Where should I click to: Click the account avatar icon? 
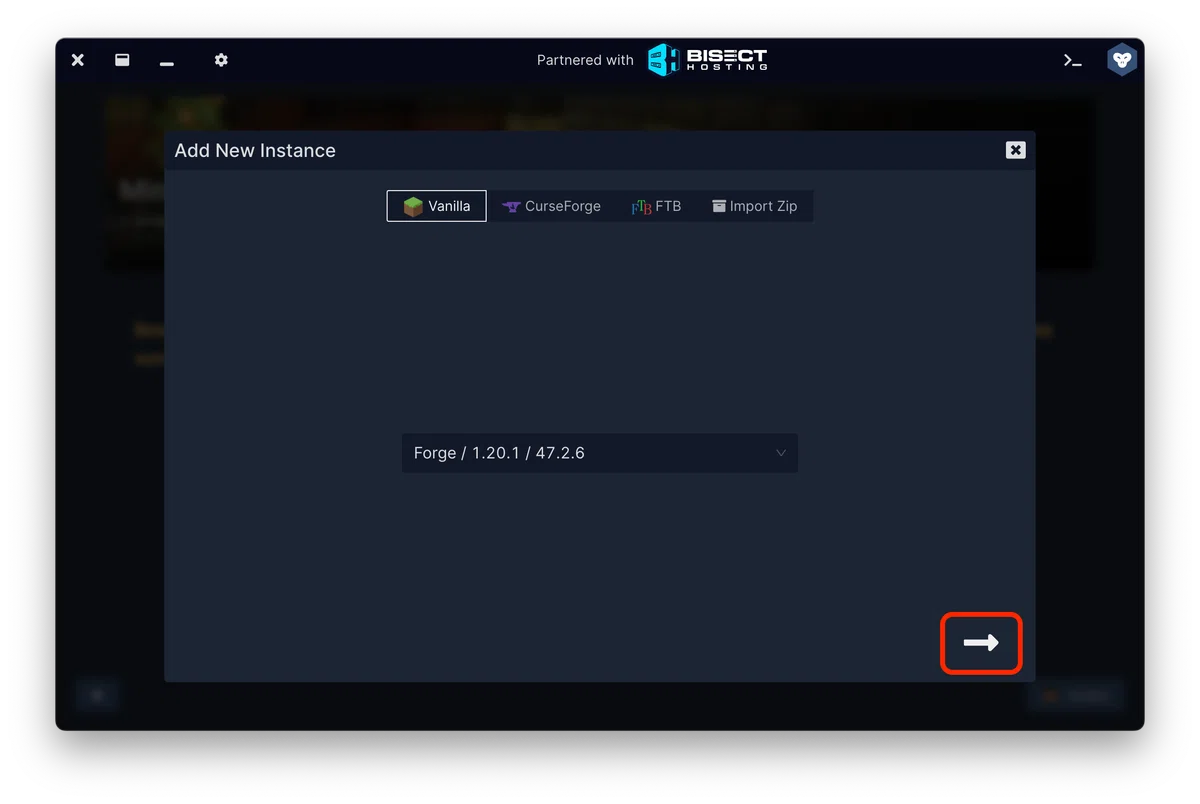[1122, 60]
